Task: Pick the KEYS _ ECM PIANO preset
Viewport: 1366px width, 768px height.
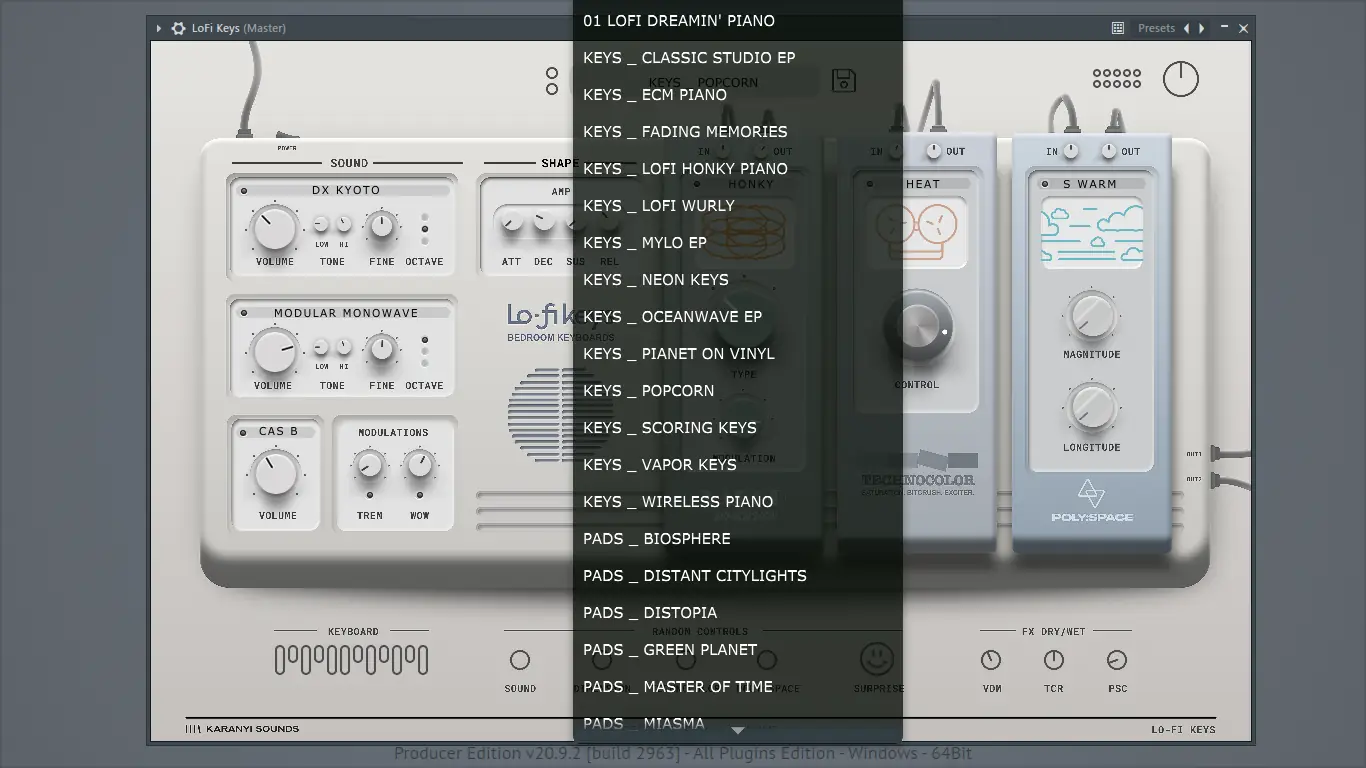Action: pyautogui.click(x=738, y=94)
